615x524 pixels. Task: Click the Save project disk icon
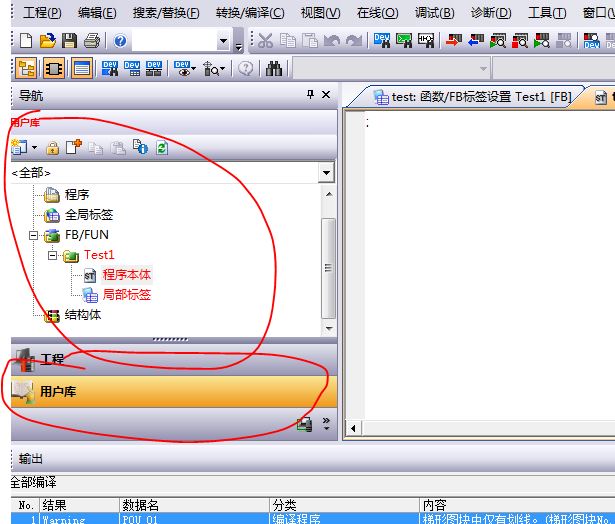point(69,41)
